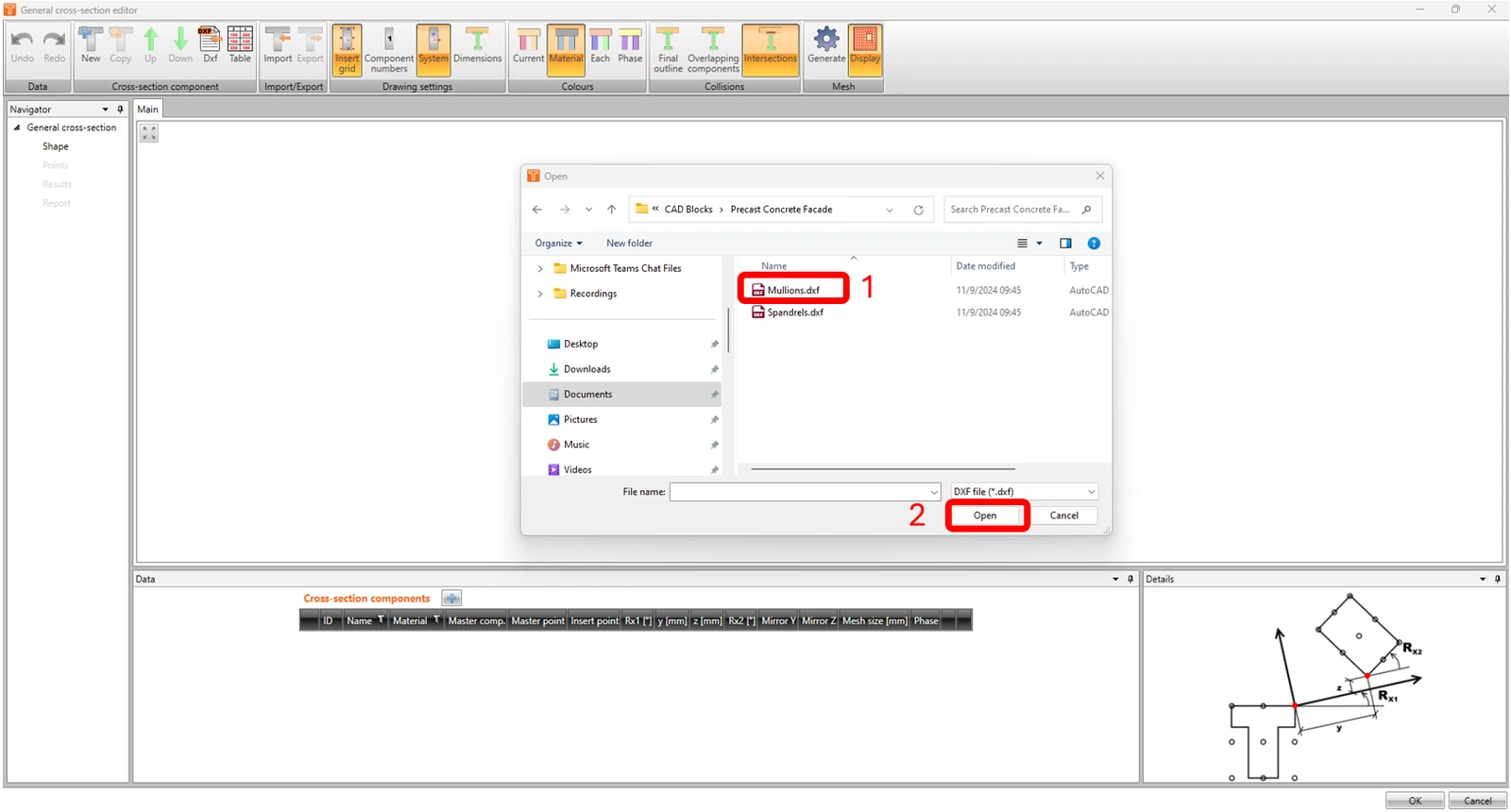Image resolution: width=1511 pixels, height=812 pixels.
Task: Switch to the Main tab
Action: coord(148,110)
